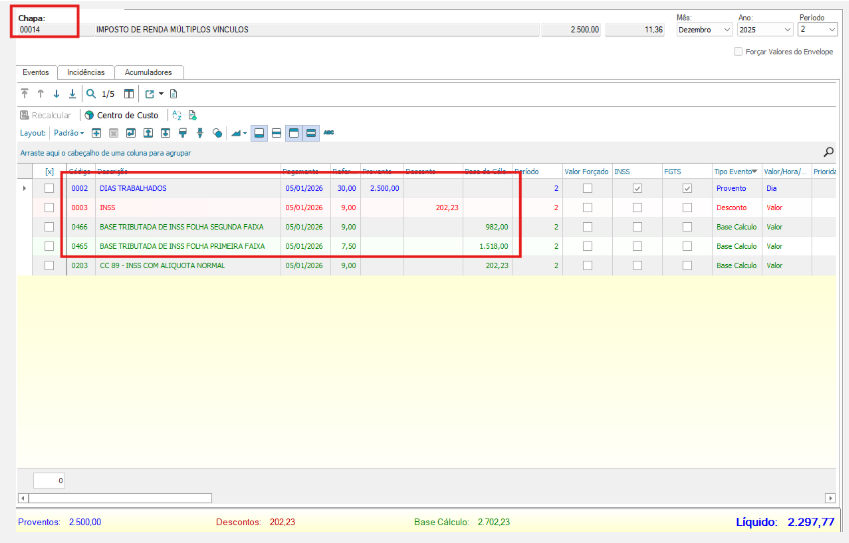This screenshot has height=543, width=849.
Task: Toggle the split rows view icon
Action: (x=276, y=133)
